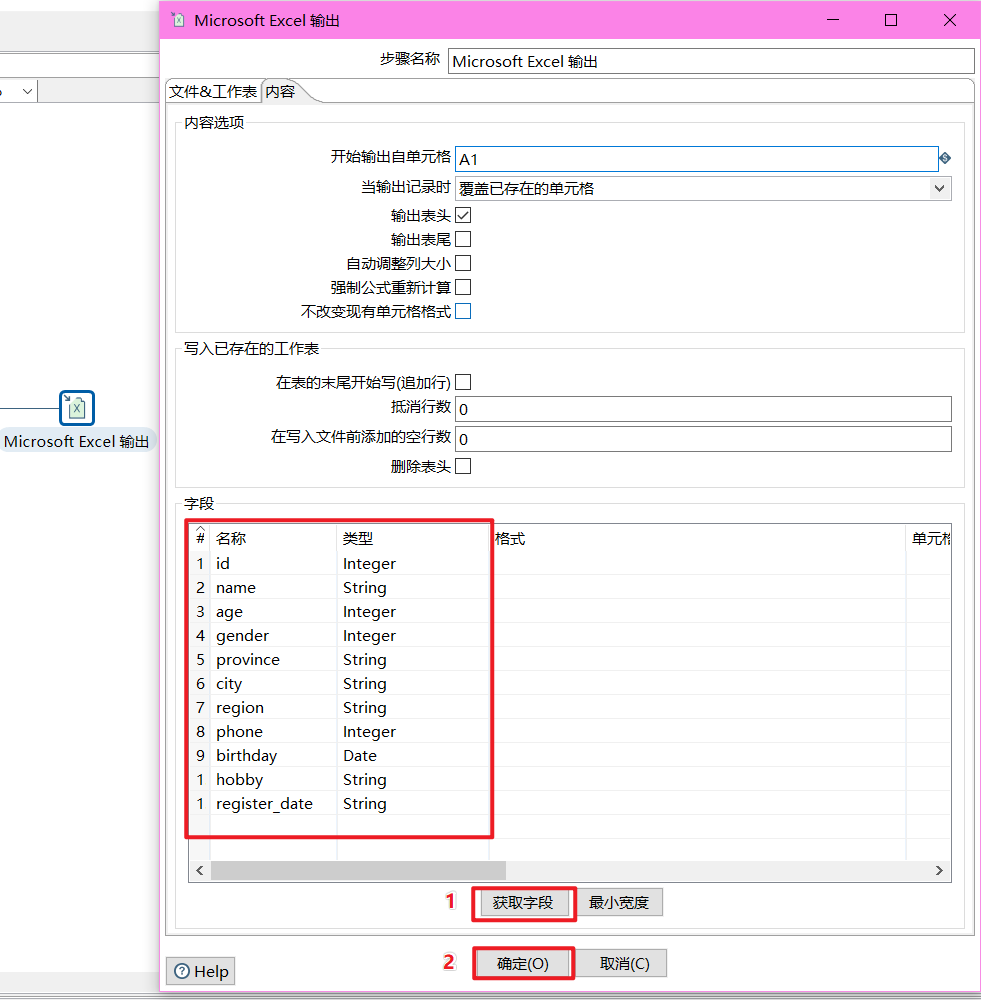Click the 名称 column header

273,538
